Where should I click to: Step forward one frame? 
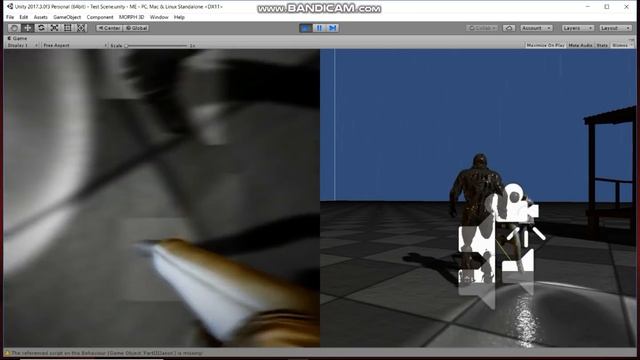333,28
